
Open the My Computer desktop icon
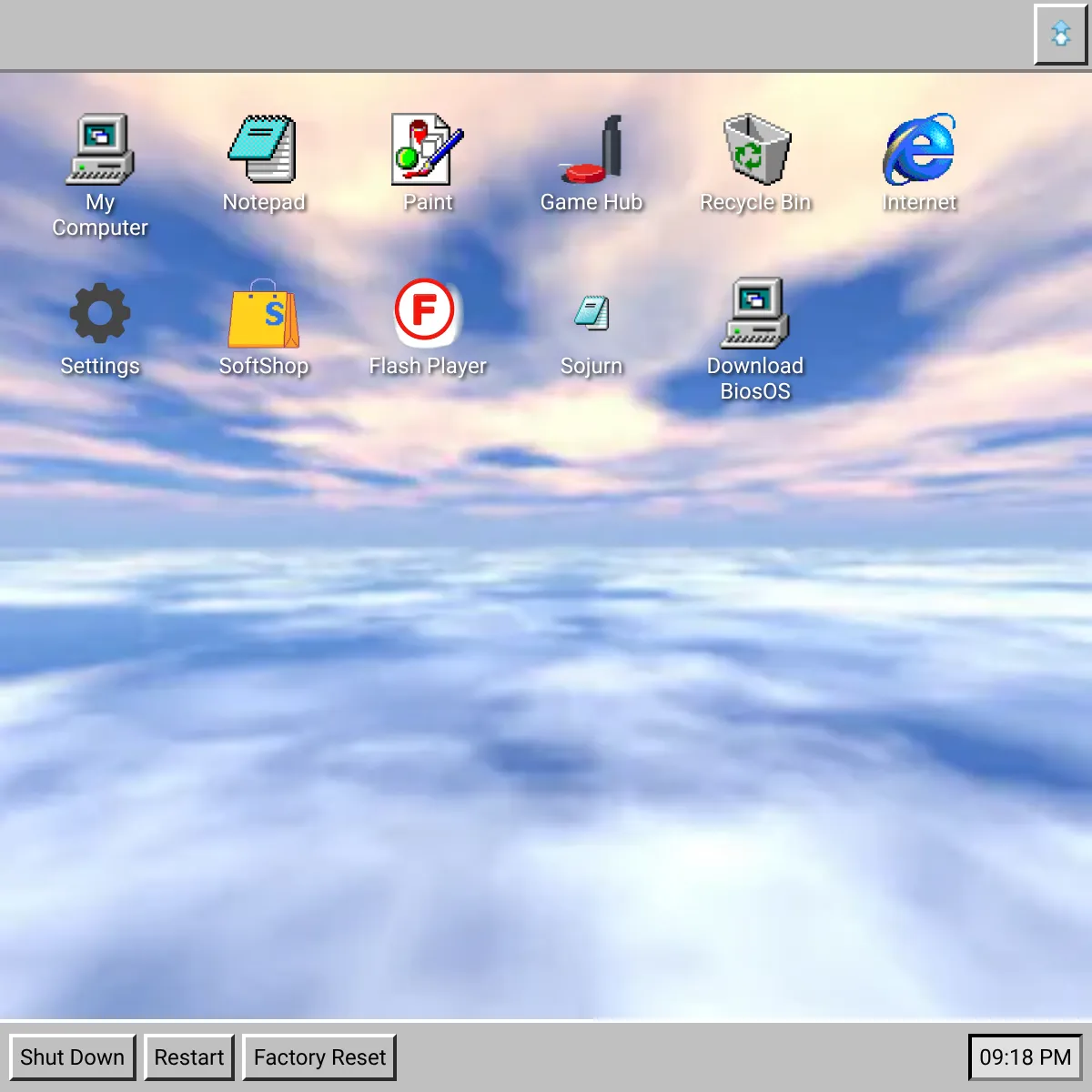point(100,149)
